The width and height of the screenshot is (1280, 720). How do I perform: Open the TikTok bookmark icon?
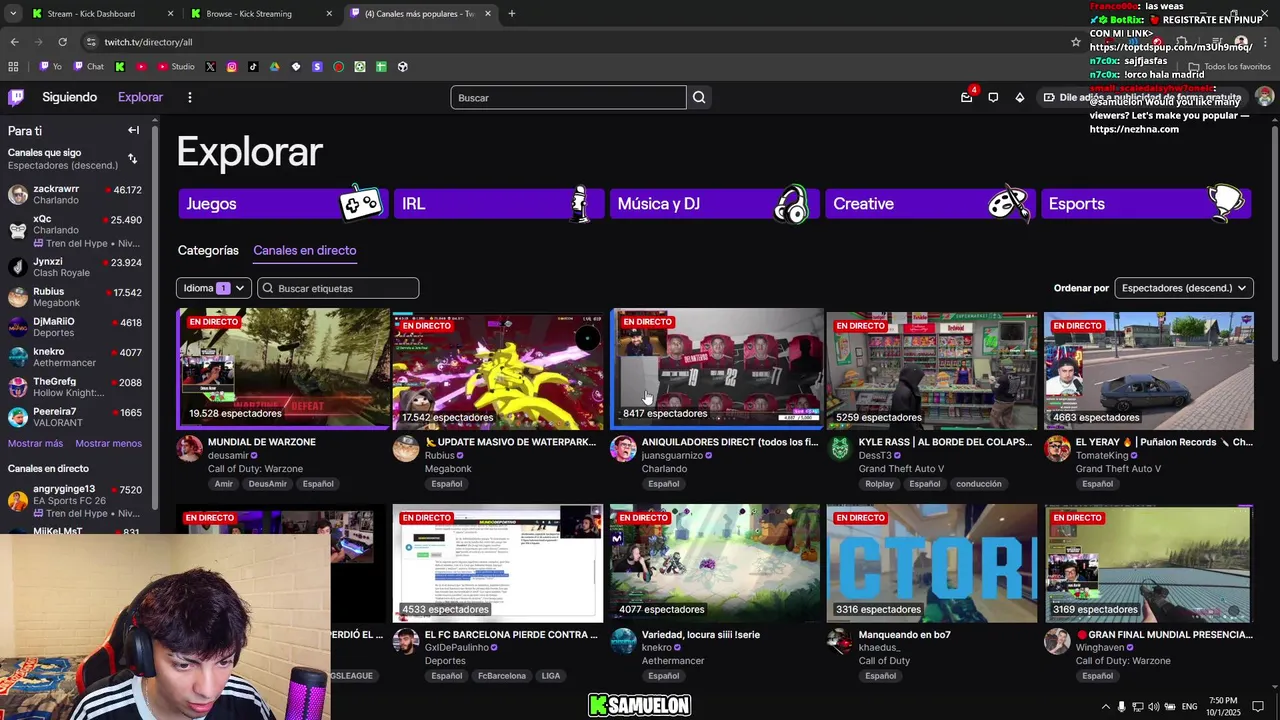[253, 67]
